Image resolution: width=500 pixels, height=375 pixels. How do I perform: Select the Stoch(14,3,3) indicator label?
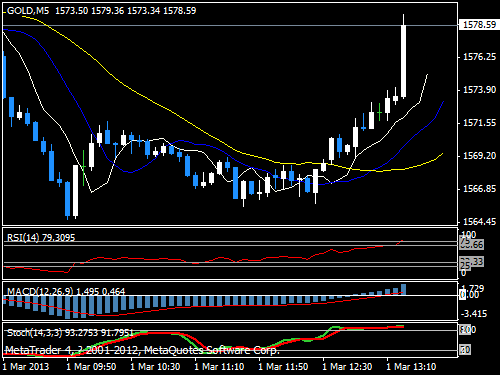70,333
